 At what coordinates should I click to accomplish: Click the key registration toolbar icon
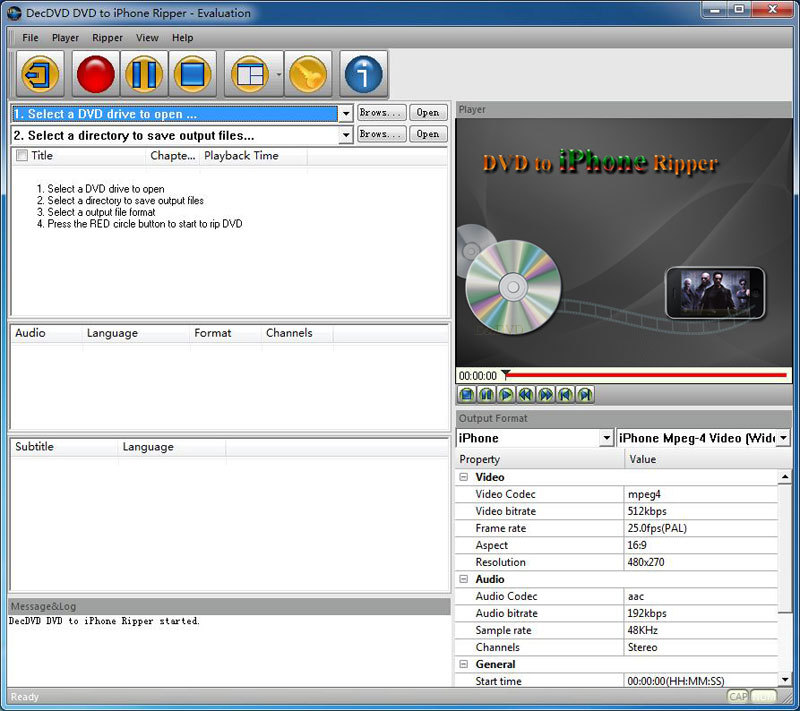click(308, 74)
